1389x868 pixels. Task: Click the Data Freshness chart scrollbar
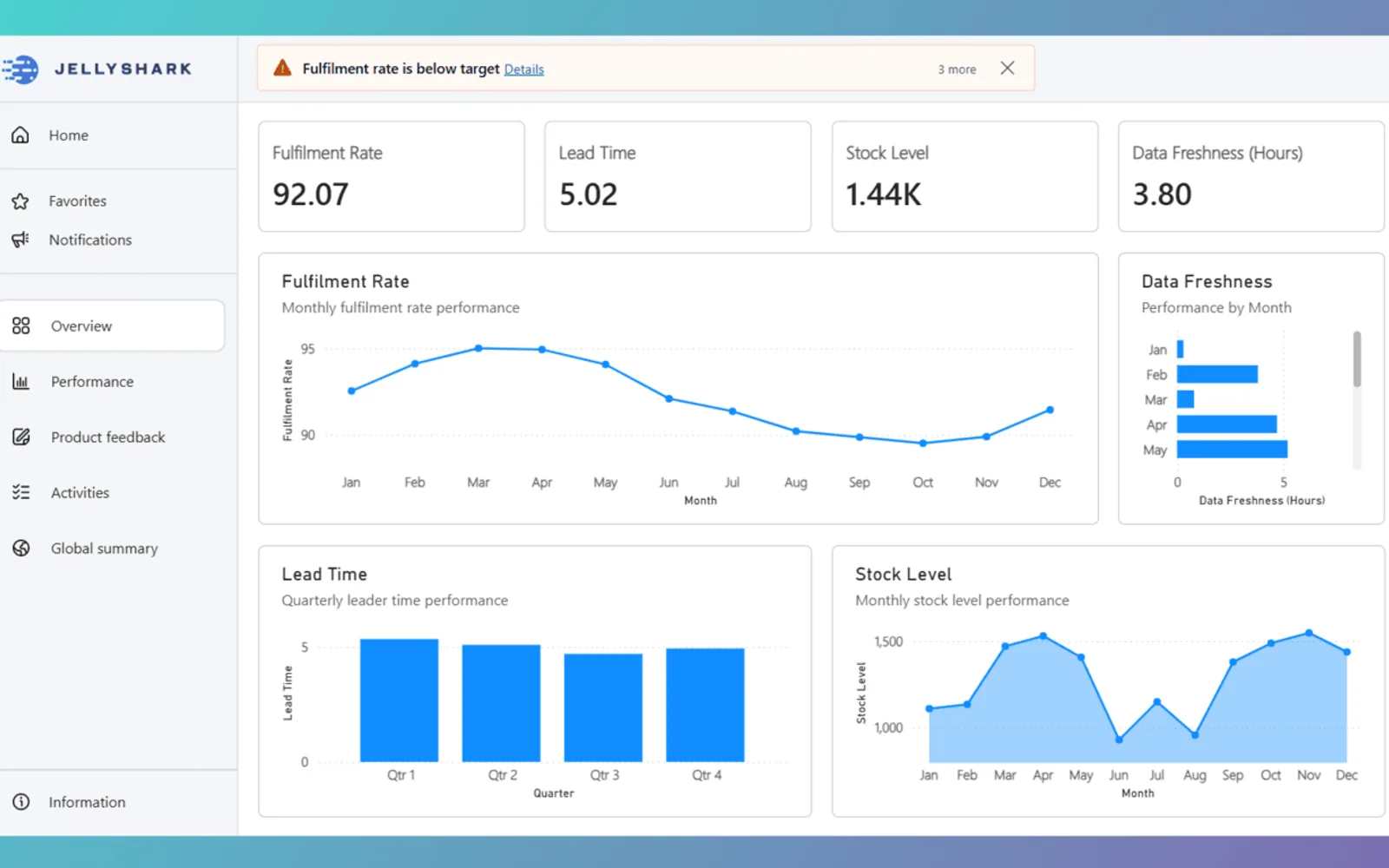point(1357,359)
